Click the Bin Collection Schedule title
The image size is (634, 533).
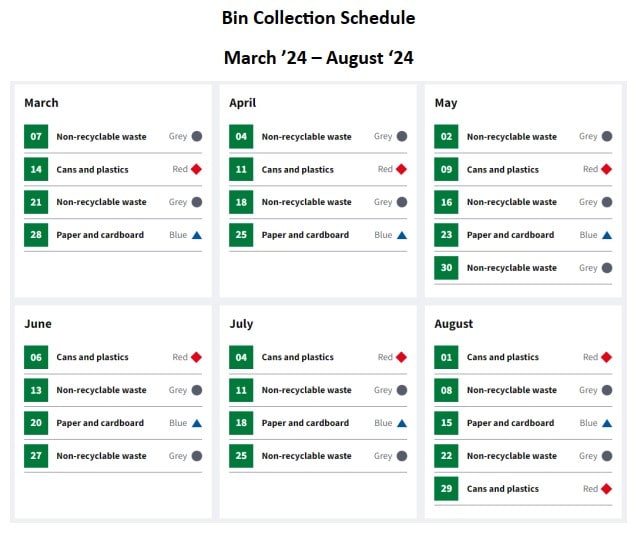319,18
